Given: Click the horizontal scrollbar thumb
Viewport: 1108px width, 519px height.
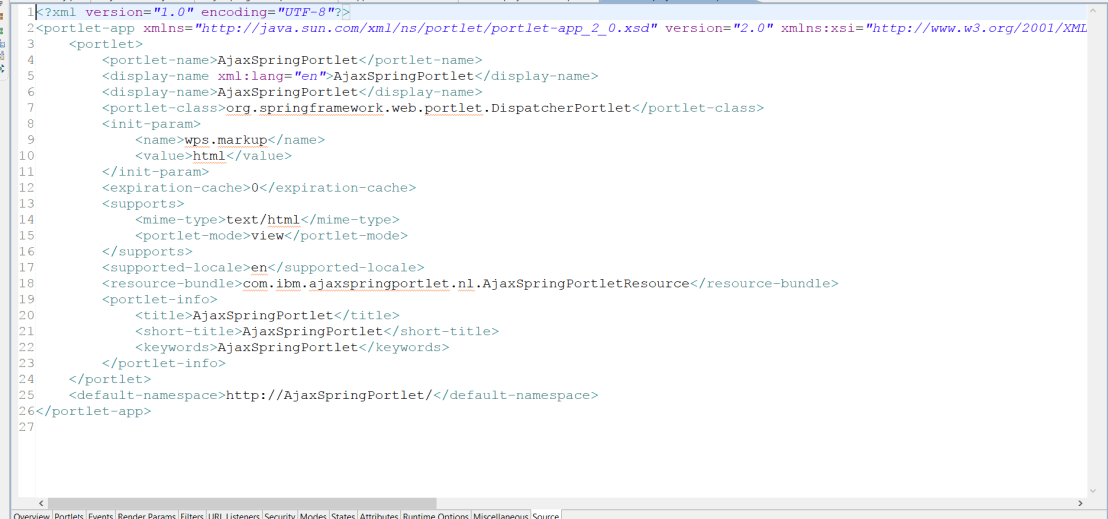Looking at the screenshot, I should 242,503.
